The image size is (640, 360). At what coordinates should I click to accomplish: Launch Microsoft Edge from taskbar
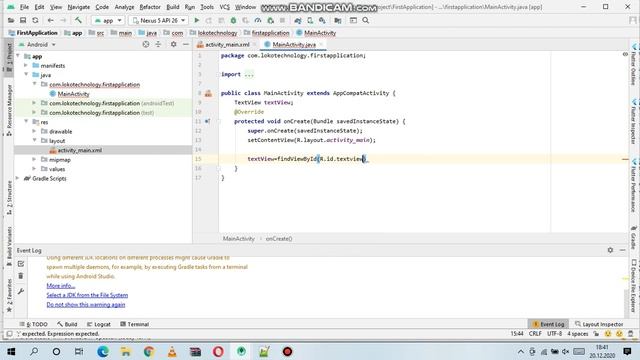click(x=103, y=351)
